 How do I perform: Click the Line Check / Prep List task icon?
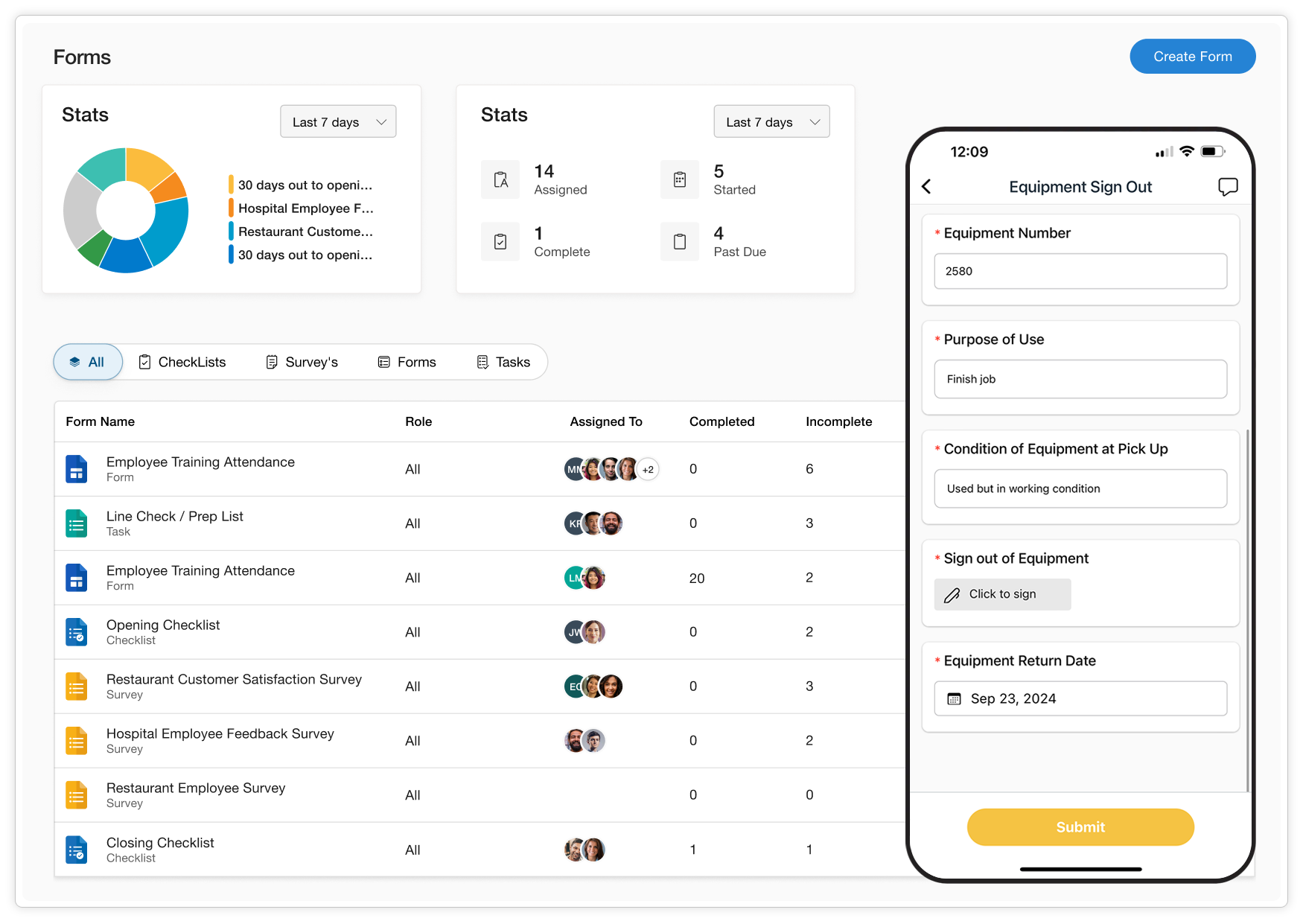pos(76,523)
